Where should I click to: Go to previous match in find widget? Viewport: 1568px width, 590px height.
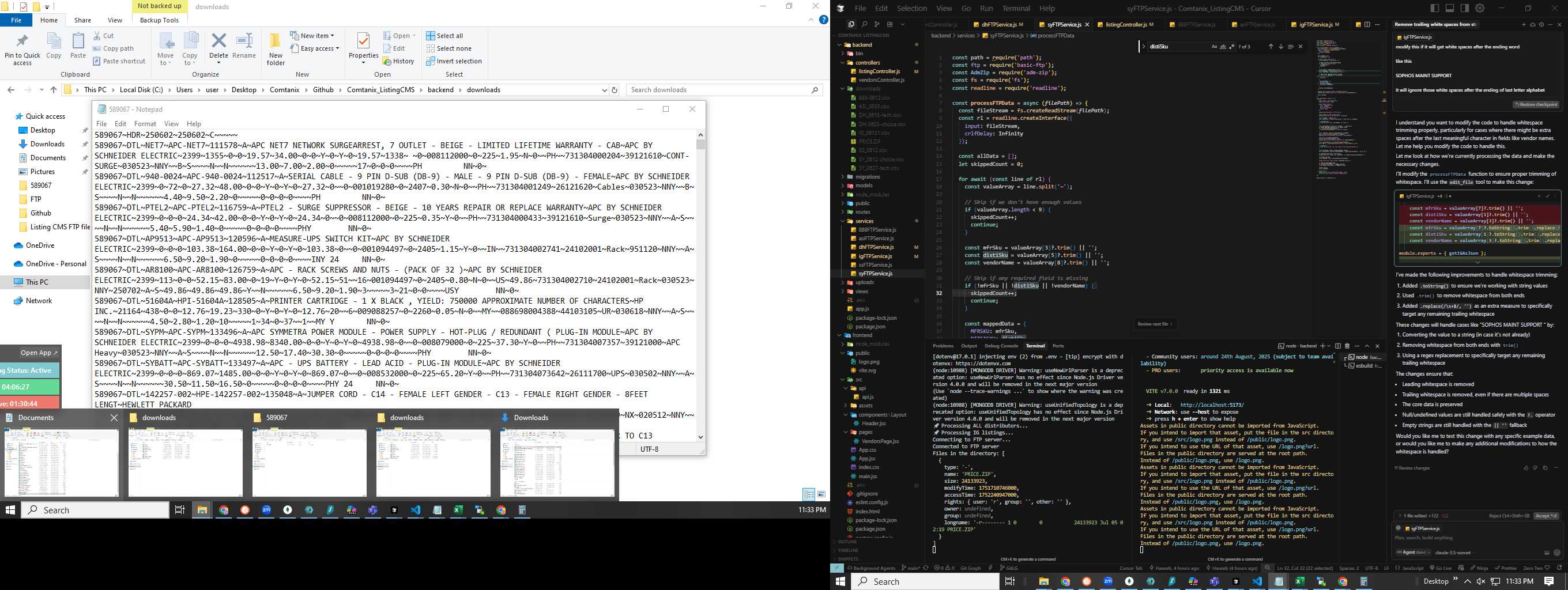(x=1271, y=46)
